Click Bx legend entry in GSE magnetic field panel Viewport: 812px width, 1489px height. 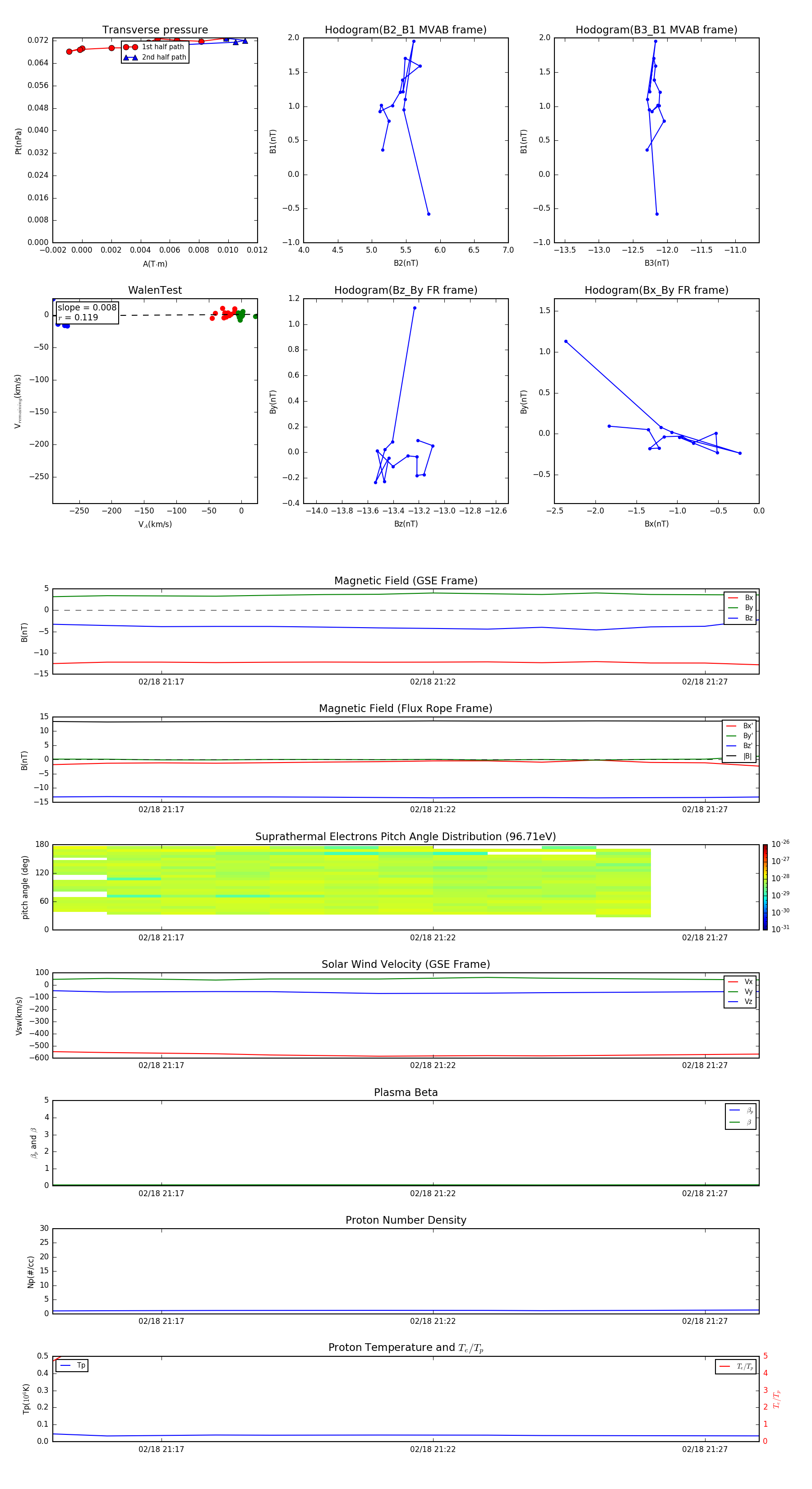[740, 598]
